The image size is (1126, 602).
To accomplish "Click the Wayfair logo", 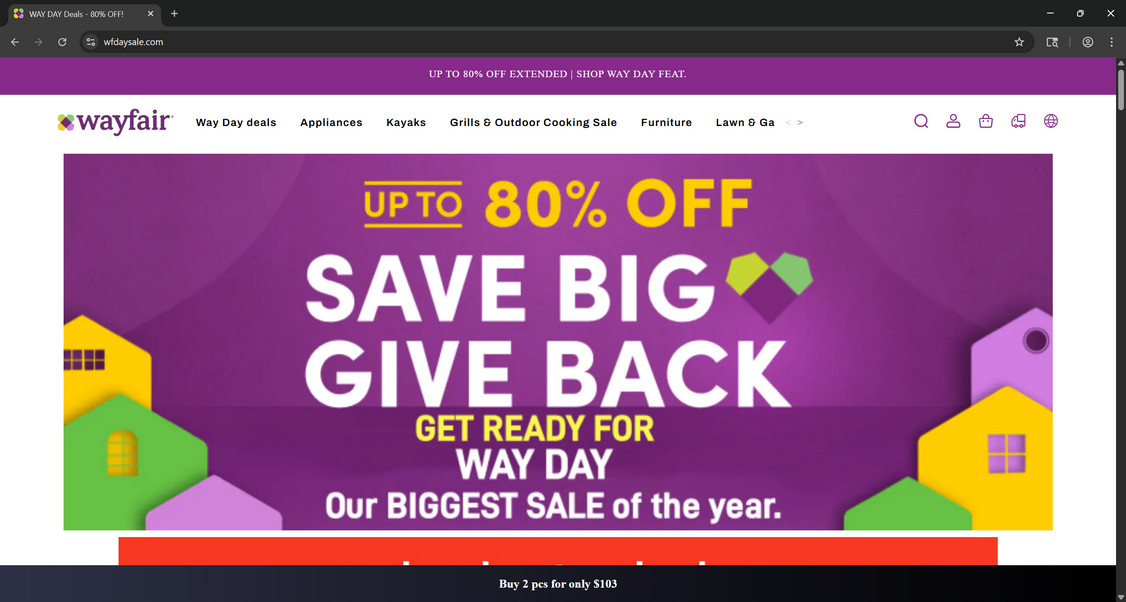I will [x=115, y=121].
